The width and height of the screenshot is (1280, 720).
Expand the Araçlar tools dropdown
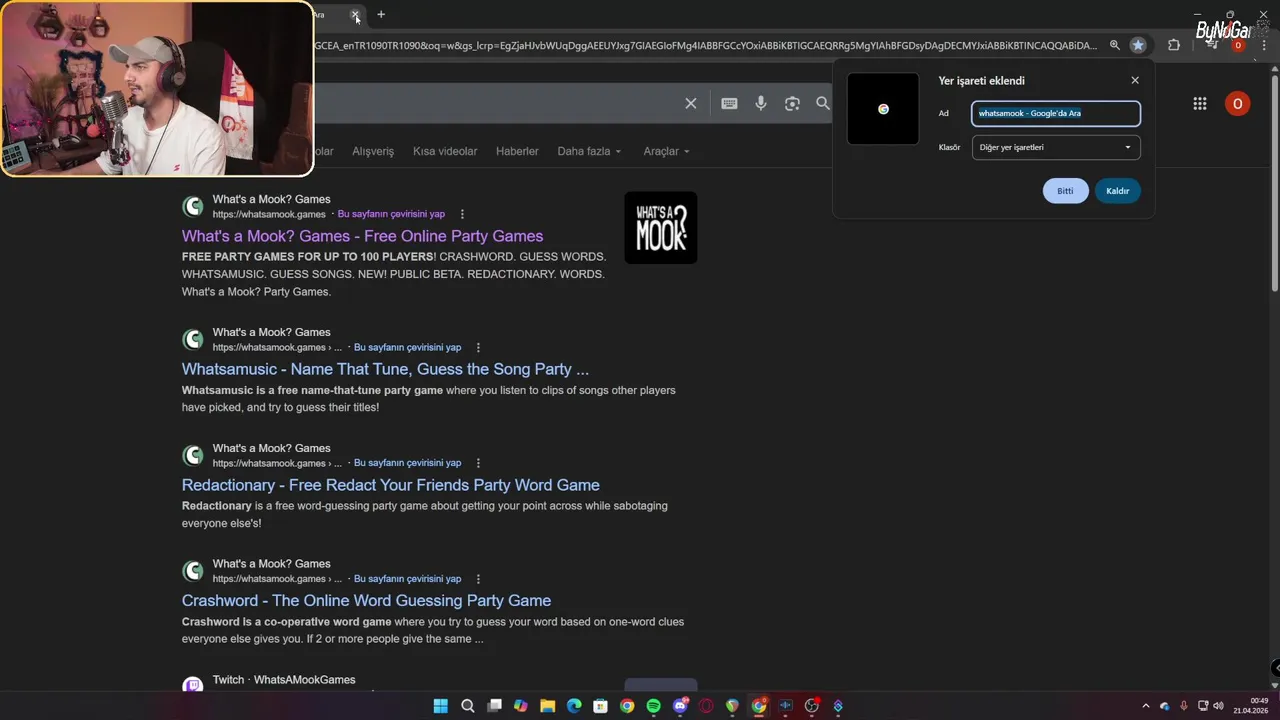[666, 151]
